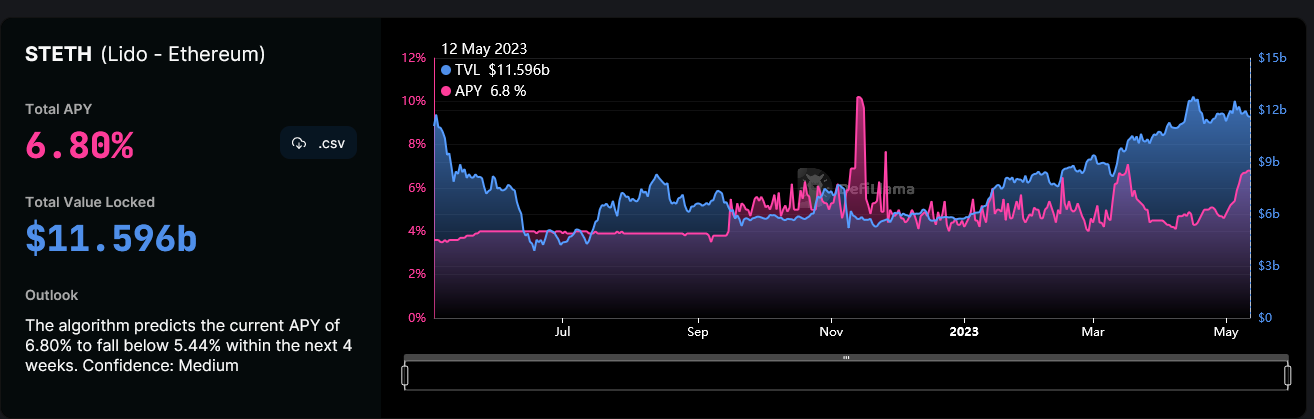Click the pink APY legend dot
The width and height of the screenshot is (1314, 419).
click(446, 91)
